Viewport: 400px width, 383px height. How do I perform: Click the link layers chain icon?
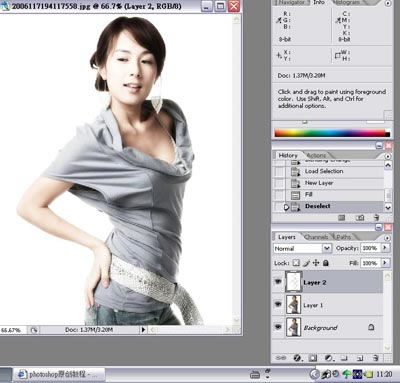coord(281,358)
